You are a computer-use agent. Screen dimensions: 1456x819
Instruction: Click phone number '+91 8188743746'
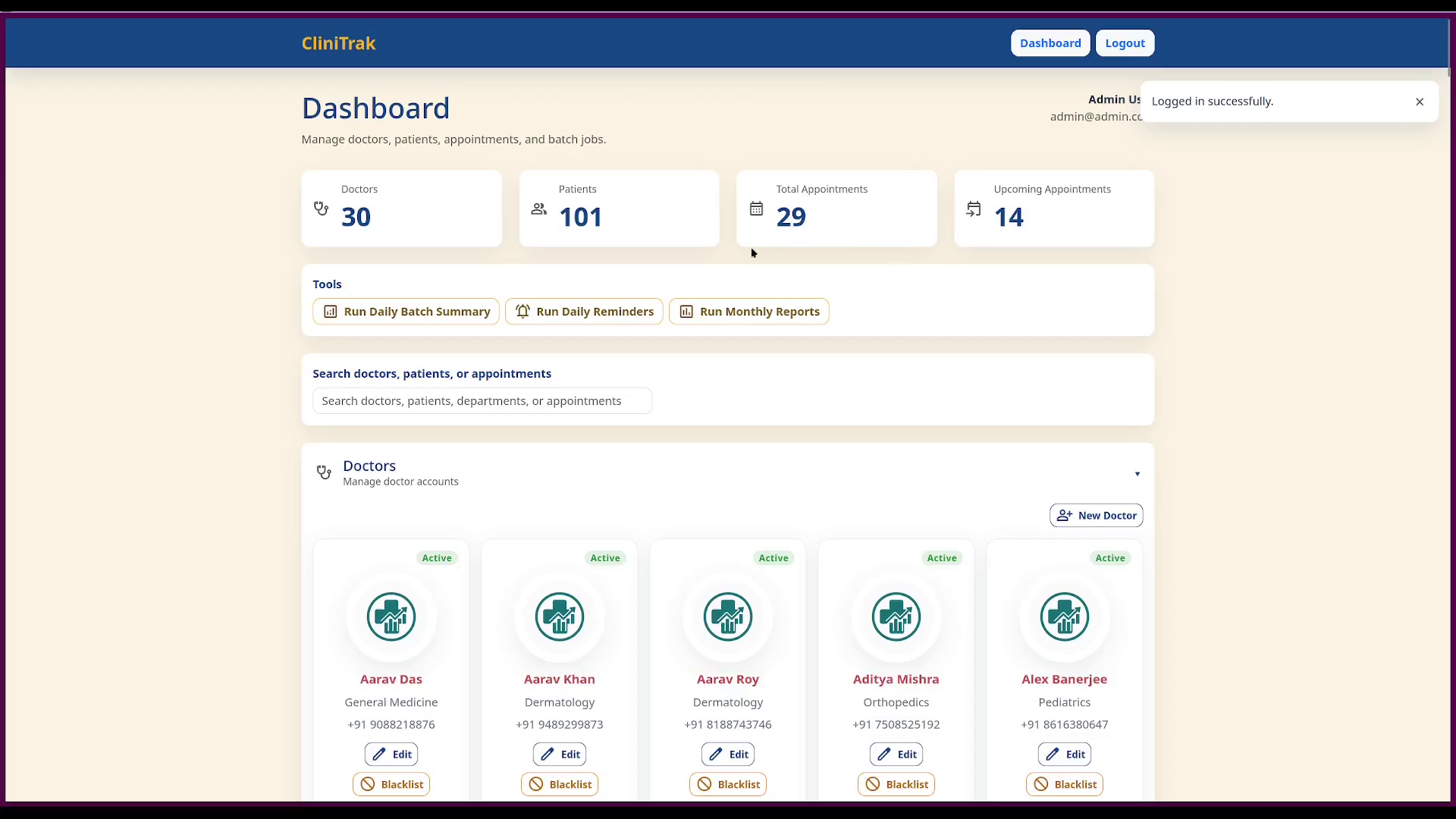pos(728,725)
